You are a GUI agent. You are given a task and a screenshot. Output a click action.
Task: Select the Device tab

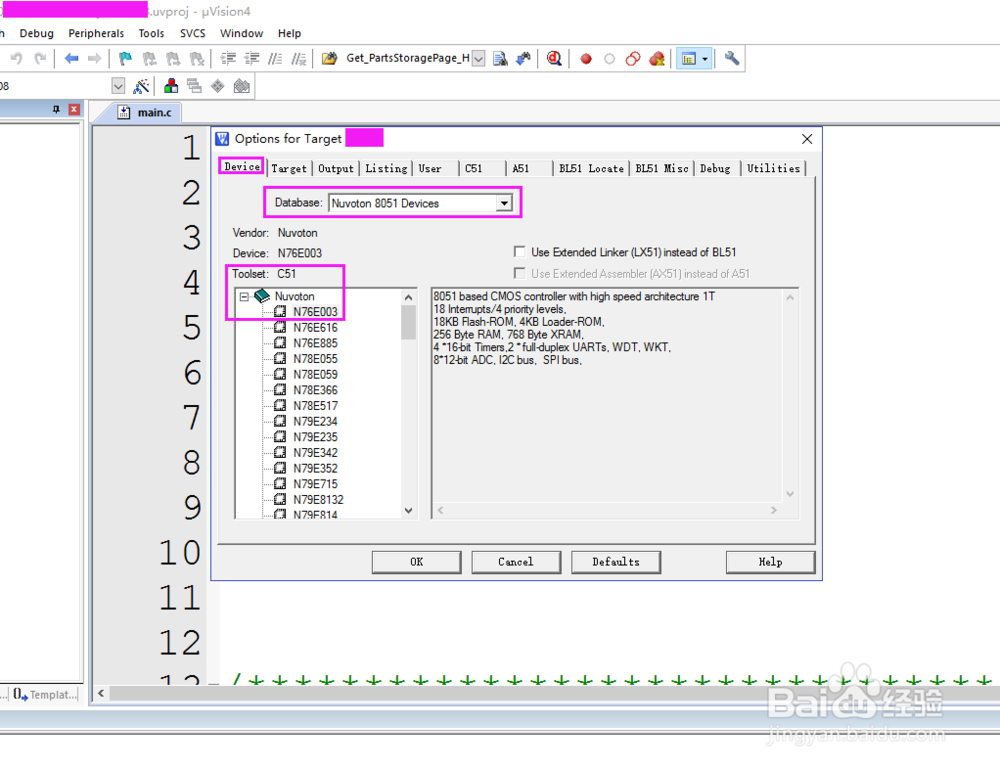(242, 166)
